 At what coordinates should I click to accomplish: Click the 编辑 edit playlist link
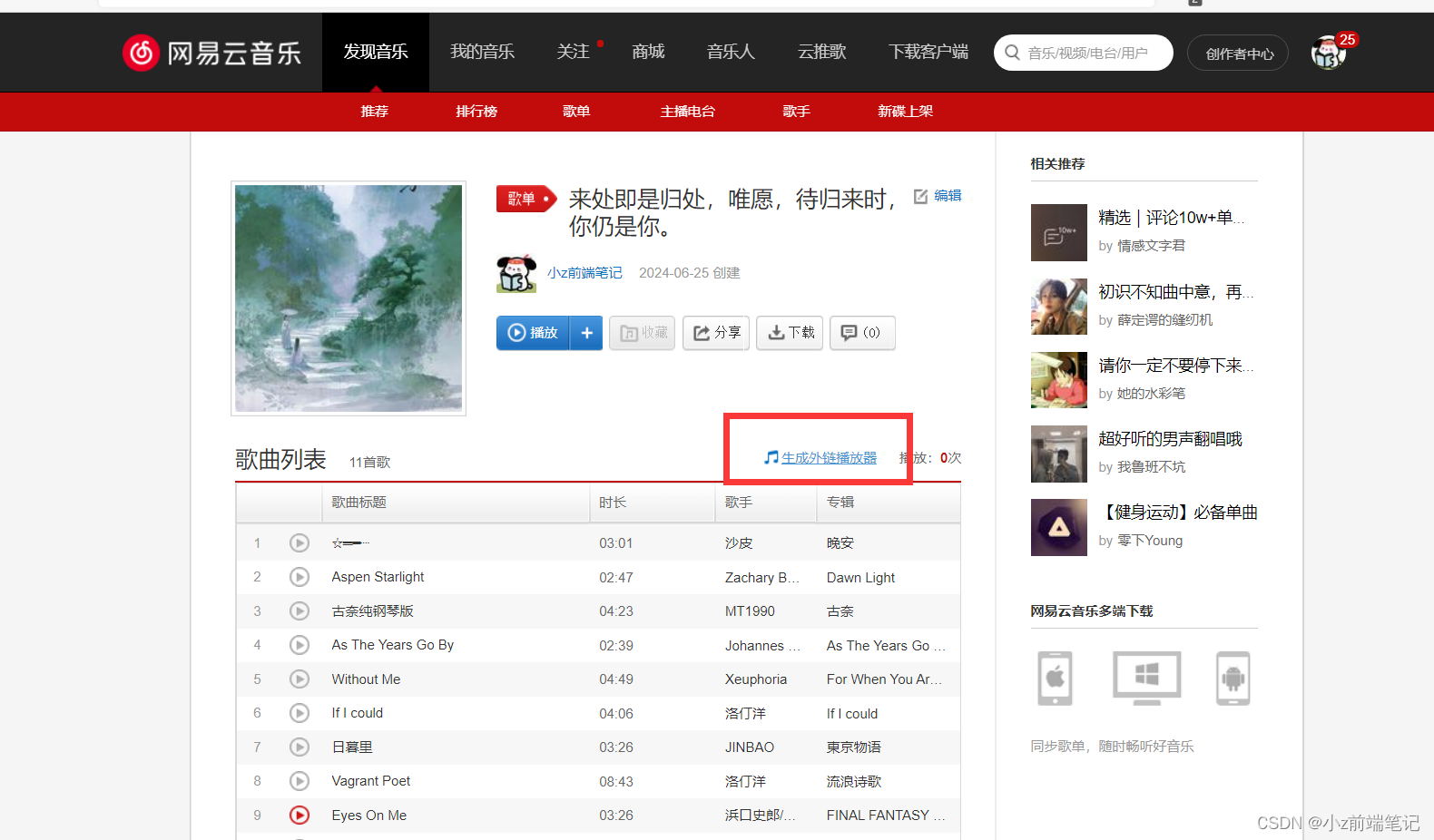(938, 196)
